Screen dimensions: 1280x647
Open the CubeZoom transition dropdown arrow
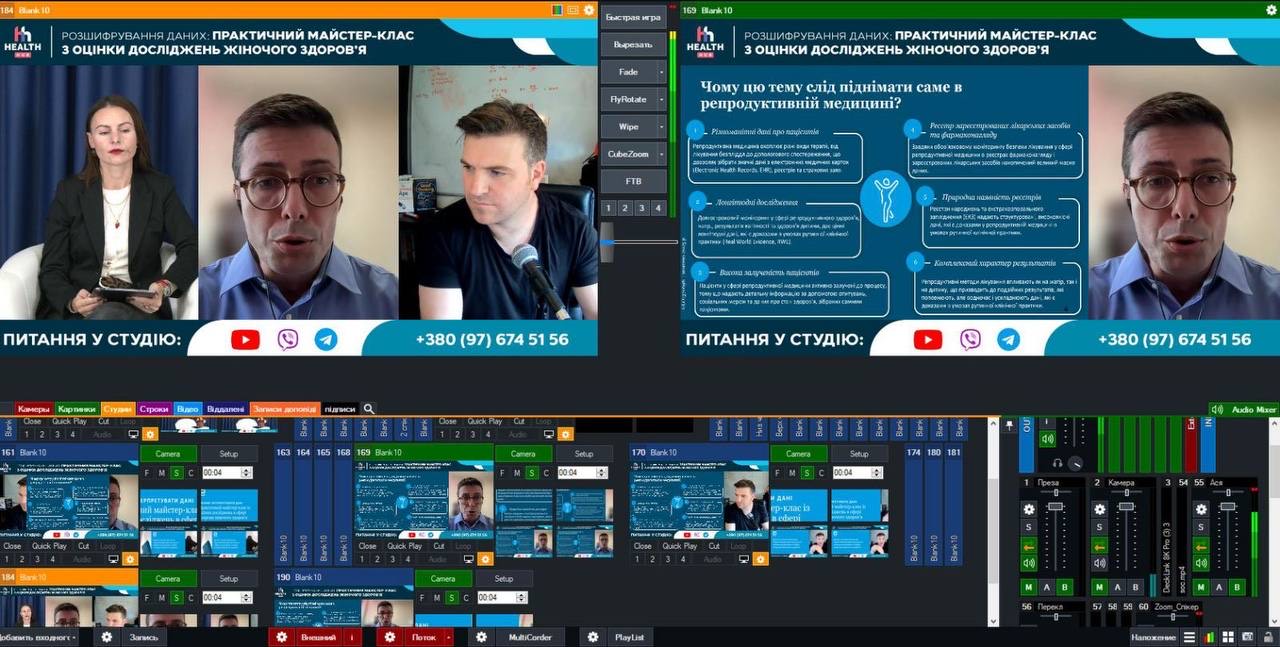(661, 154)
